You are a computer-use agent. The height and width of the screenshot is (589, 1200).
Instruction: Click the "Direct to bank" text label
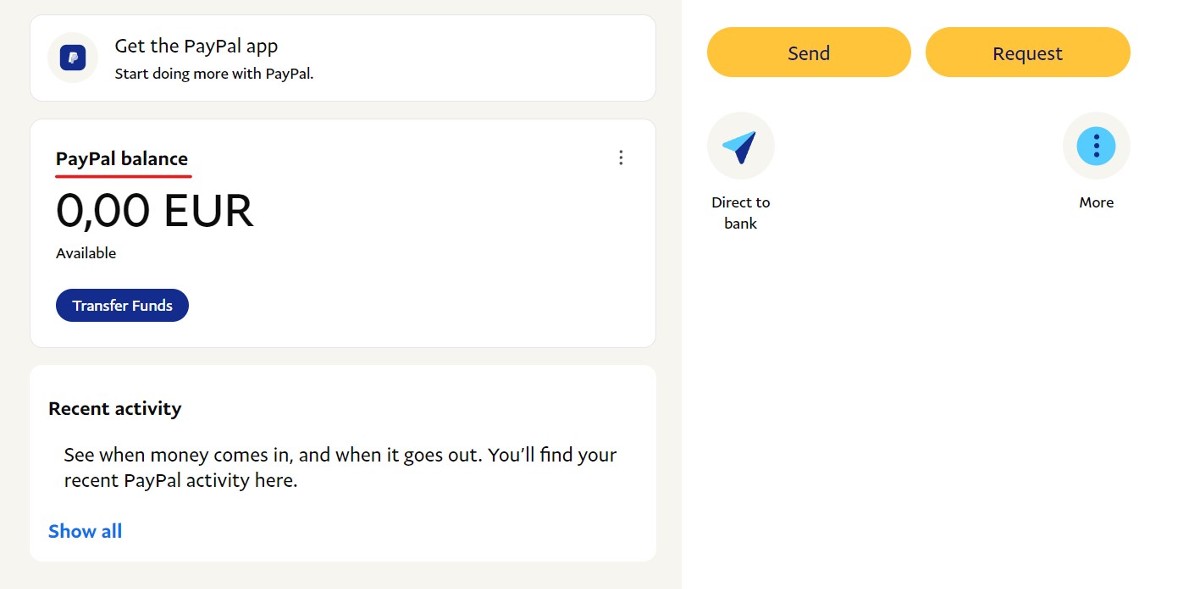[740, 212]
